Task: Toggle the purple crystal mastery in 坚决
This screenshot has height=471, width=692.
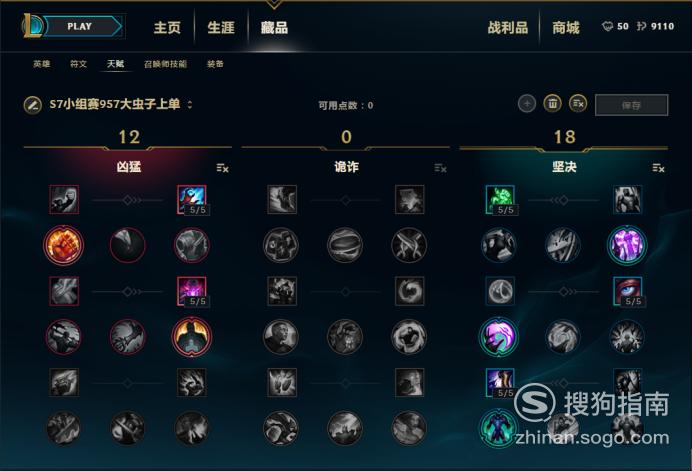Action: [x=627, y=245]
